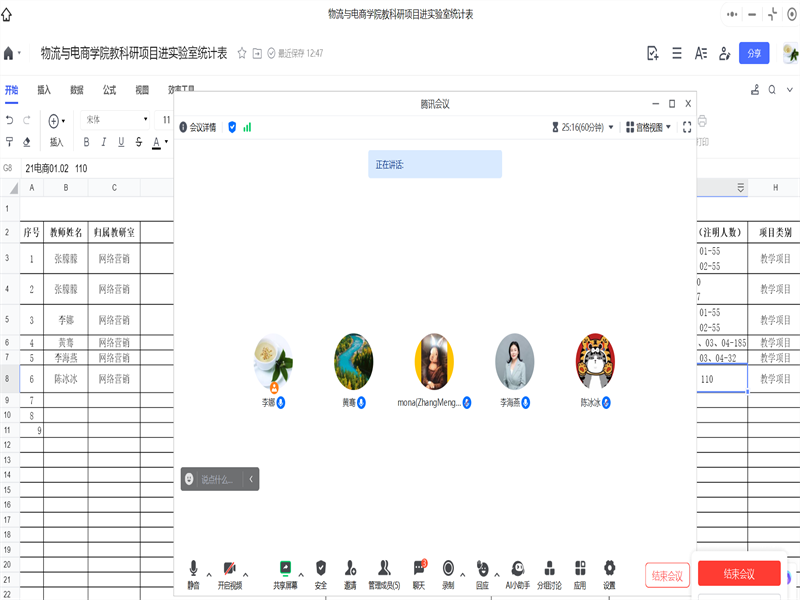Switch to the 插入 ribbon tab
800x600 pixels.
click(44, 90)
